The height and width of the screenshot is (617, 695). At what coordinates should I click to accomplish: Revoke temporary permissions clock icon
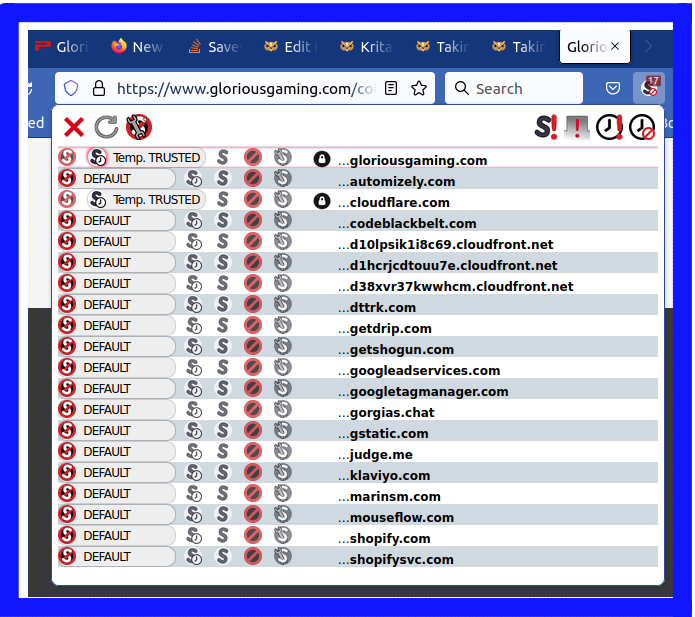pyautogui.click(x=642, y=127)
